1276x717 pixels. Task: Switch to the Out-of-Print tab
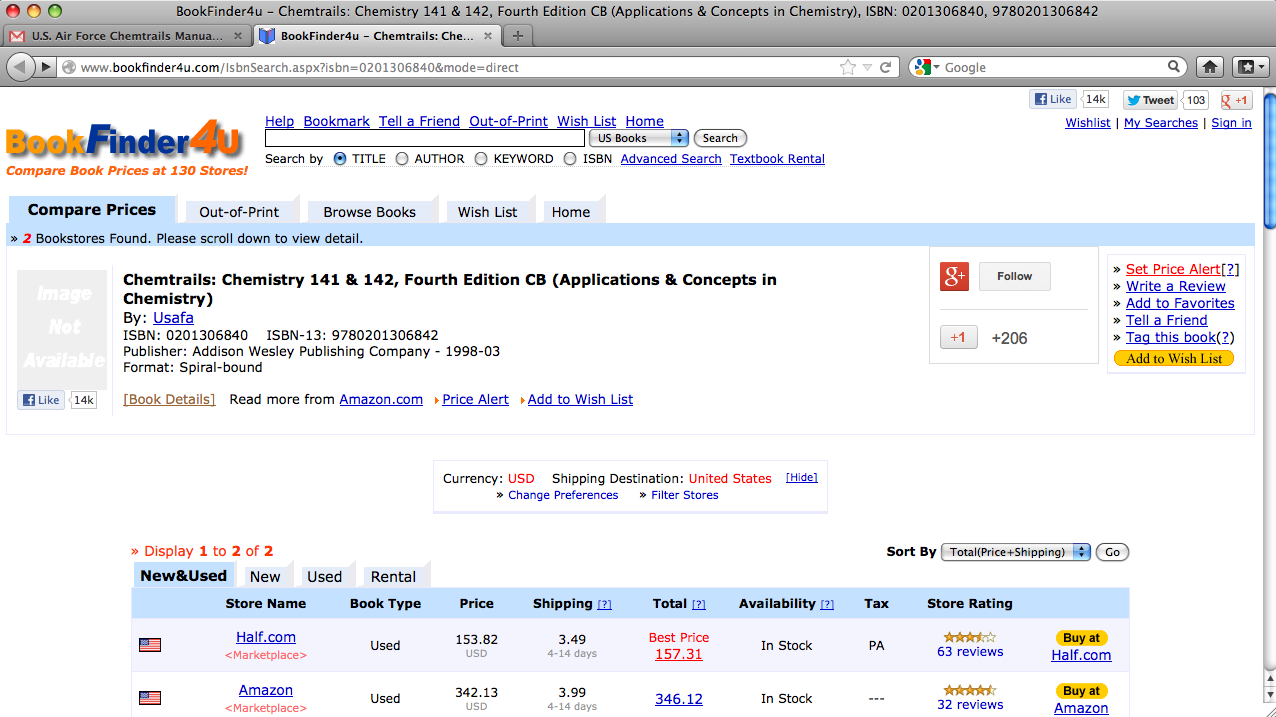[239, 212]
